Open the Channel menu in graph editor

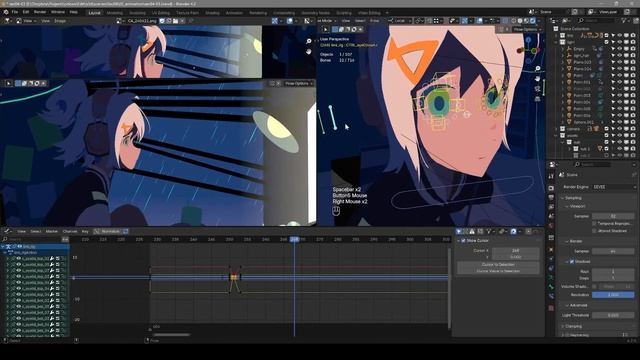[70, 231]
